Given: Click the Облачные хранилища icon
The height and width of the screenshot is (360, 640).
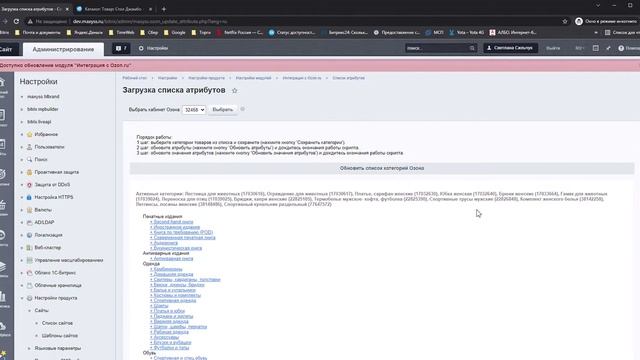Looking at the screenshot, I should [29, 285].
